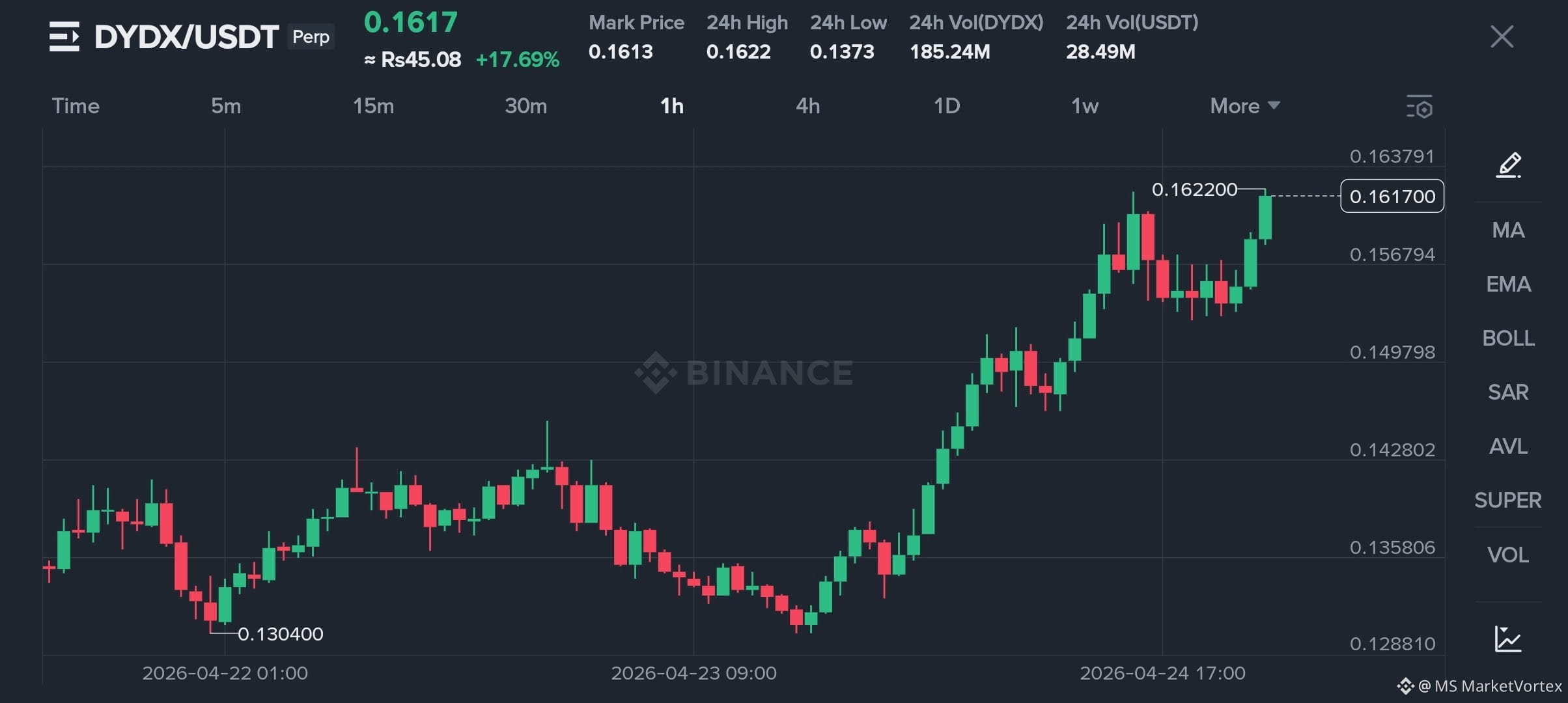The height and width of the screenshot is (703, 1568).
Task: Toggle the SUPER indicator
Action: [x=1508, y=500]
